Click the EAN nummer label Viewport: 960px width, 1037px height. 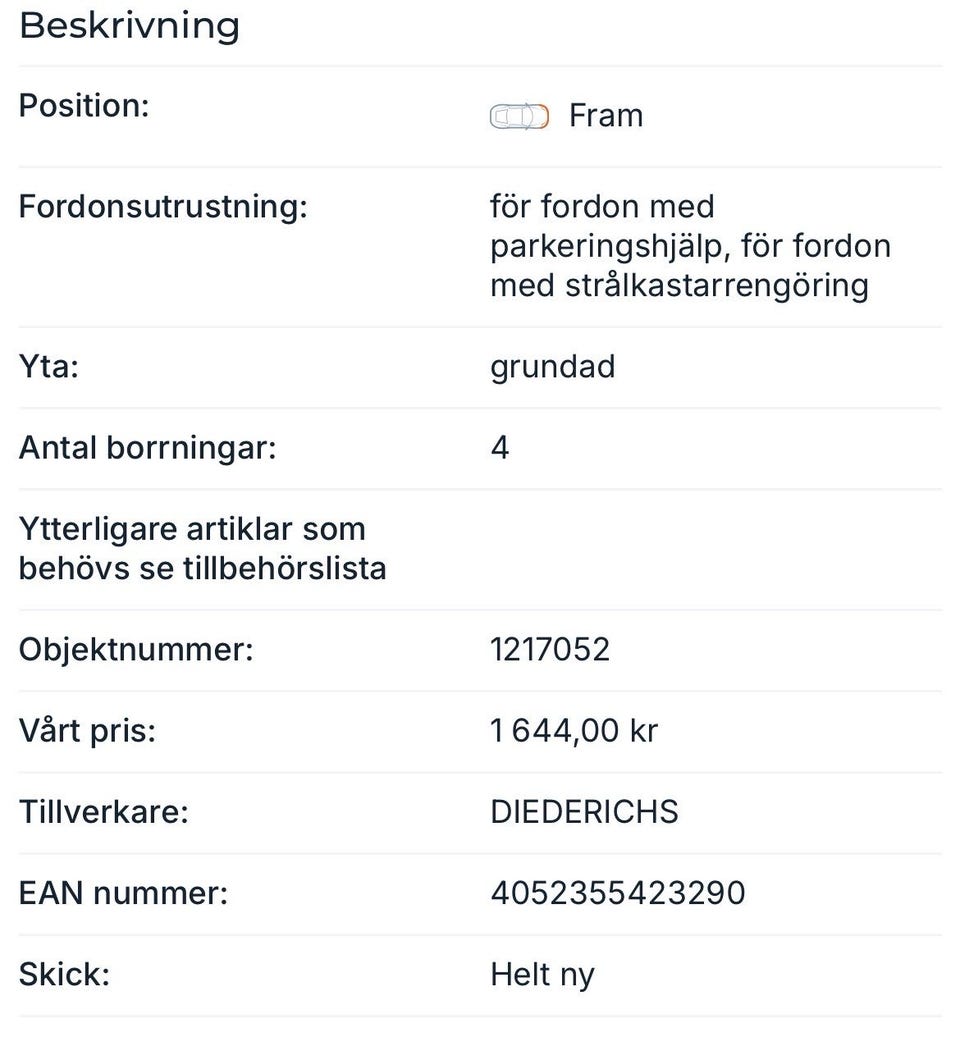pos(123,893)
